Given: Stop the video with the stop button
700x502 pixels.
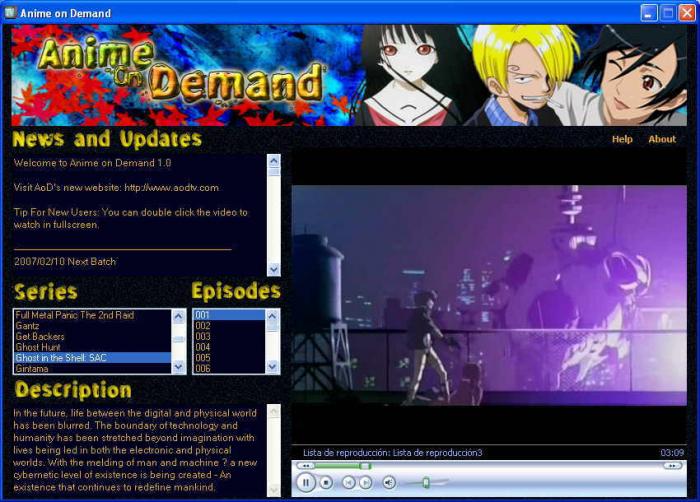Looking at the screenshot, I should point(326,482).
